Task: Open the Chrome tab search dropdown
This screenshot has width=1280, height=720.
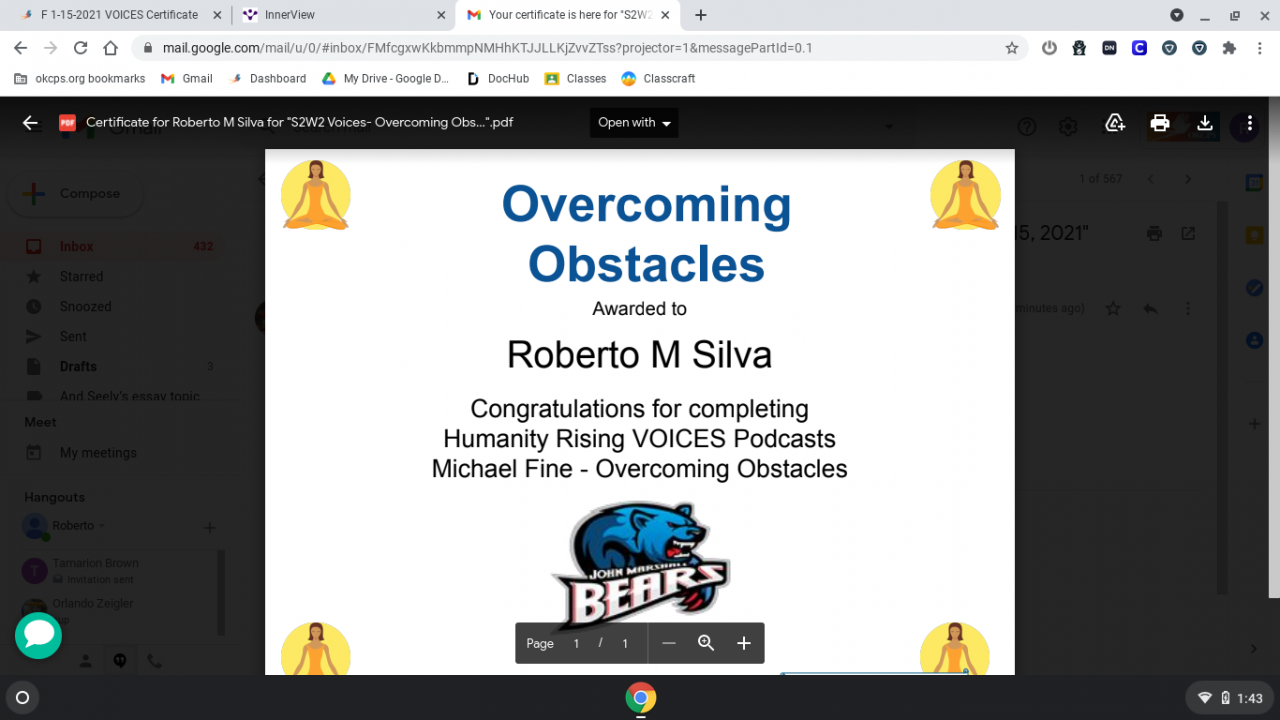Action: [1177, 15]
